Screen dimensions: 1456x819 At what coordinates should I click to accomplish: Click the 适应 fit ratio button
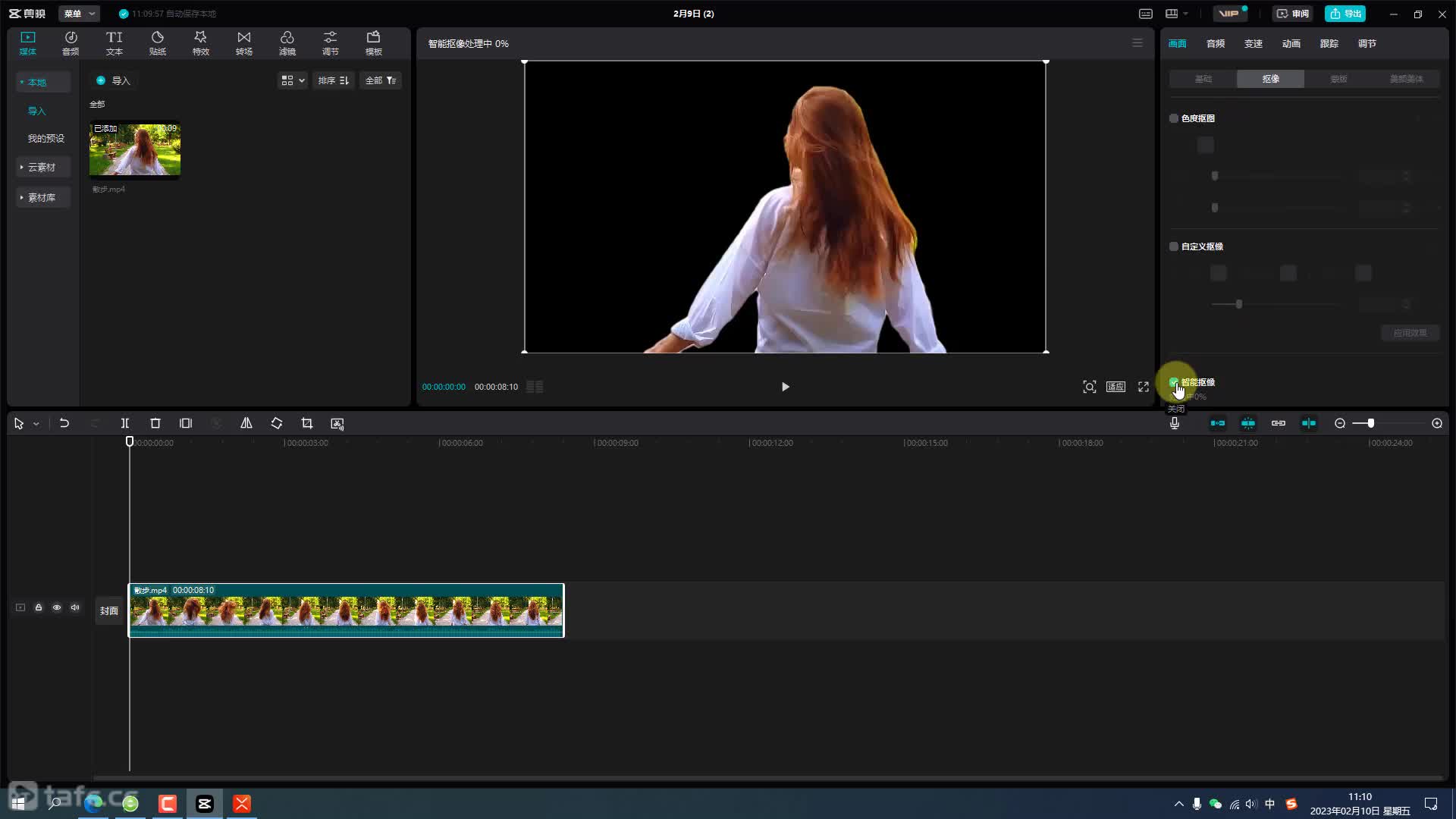point(1116,387)
